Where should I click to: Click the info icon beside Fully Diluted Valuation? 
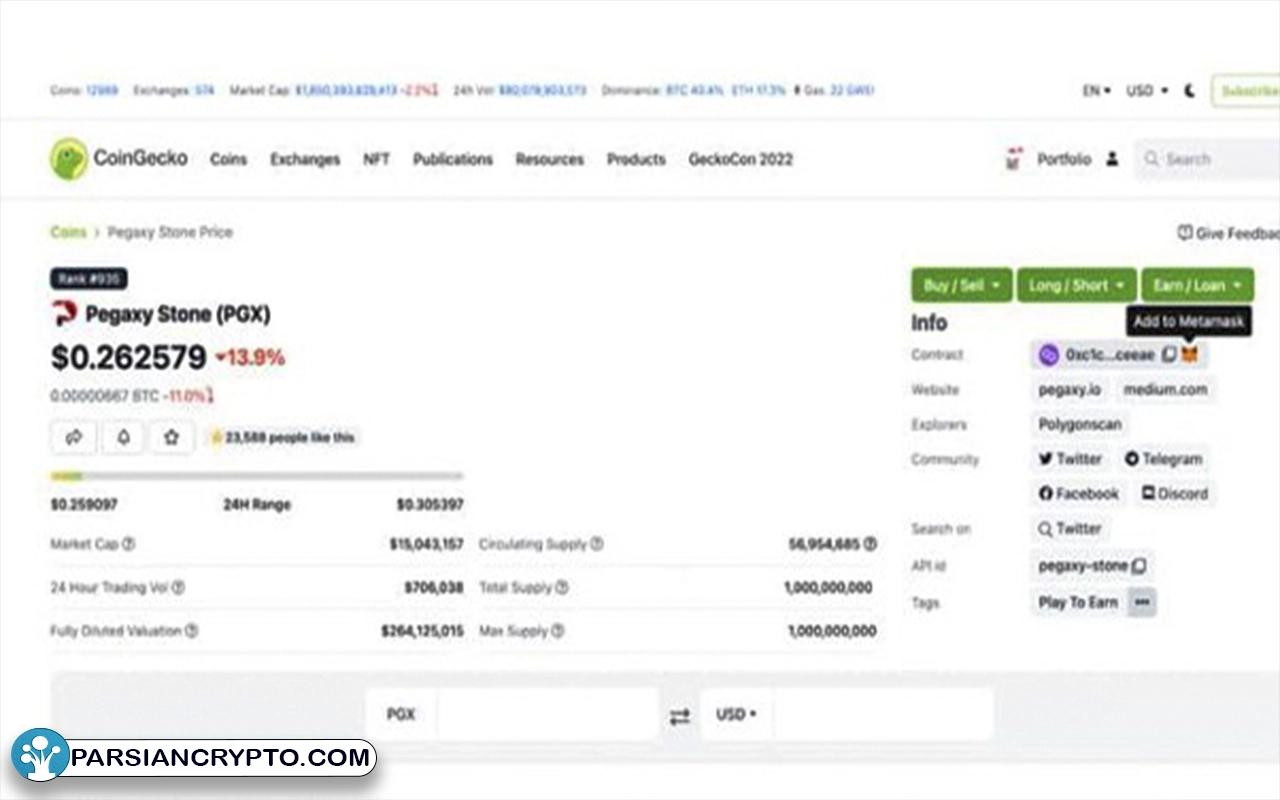click(x=191, y=631)
